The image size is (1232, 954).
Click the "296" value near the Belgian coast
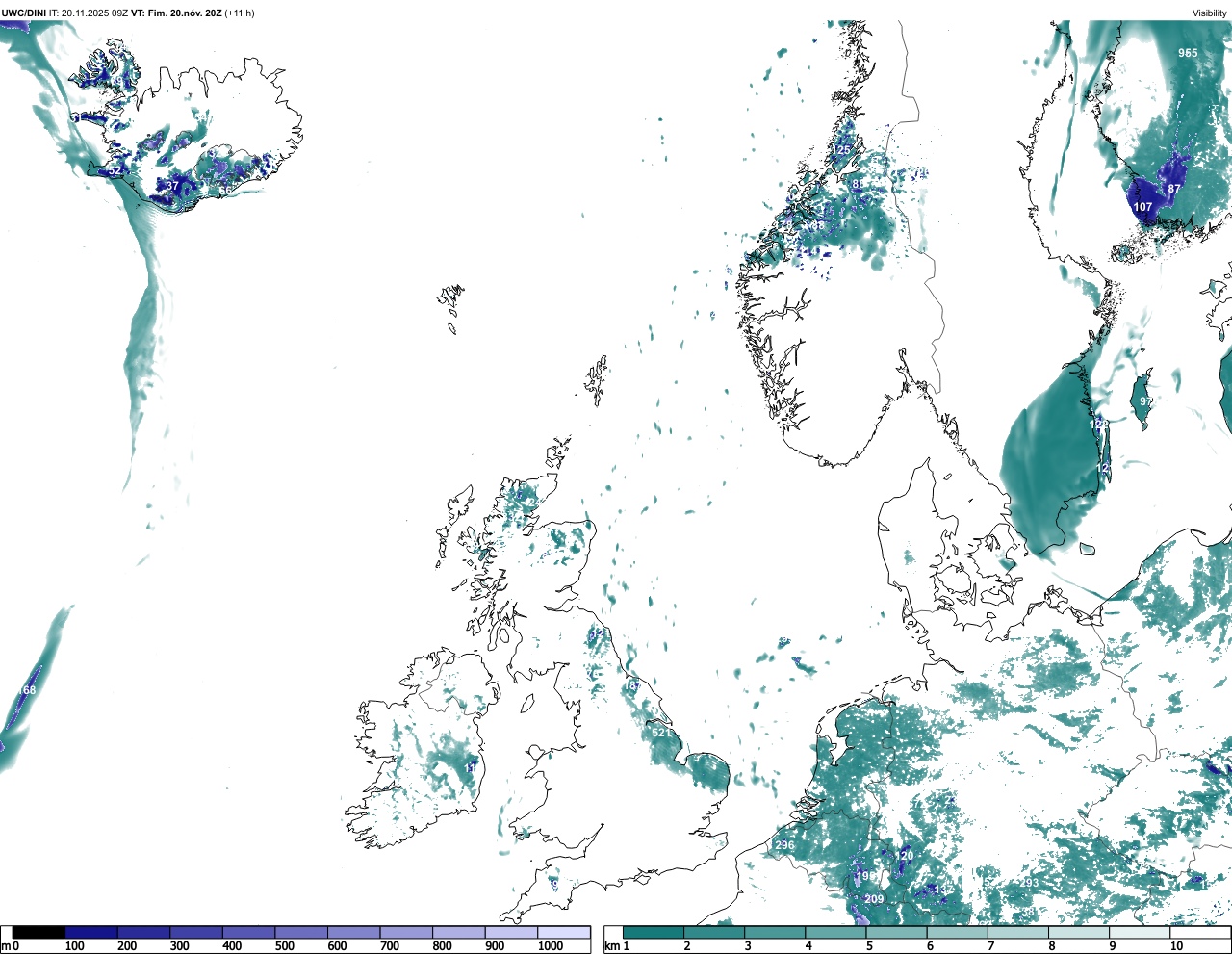click(784, 845)
